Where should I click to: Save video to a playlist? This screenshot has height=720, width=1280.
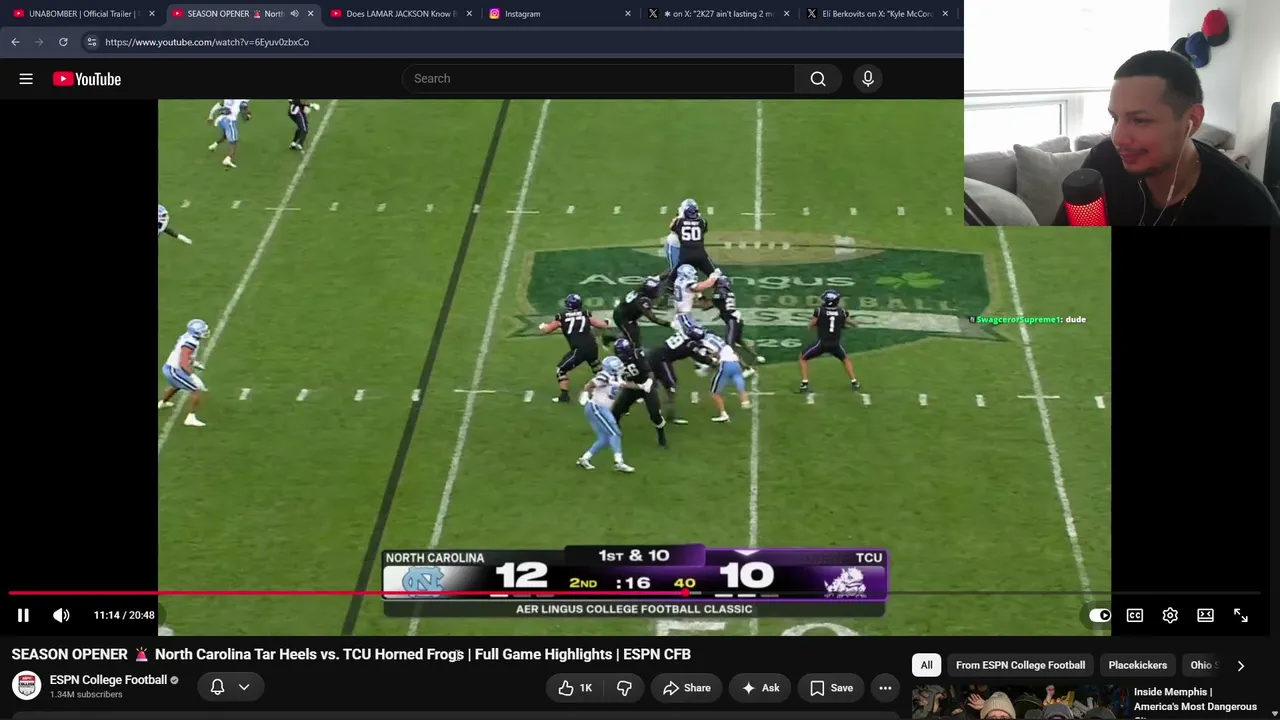click(x=831, y=688)
